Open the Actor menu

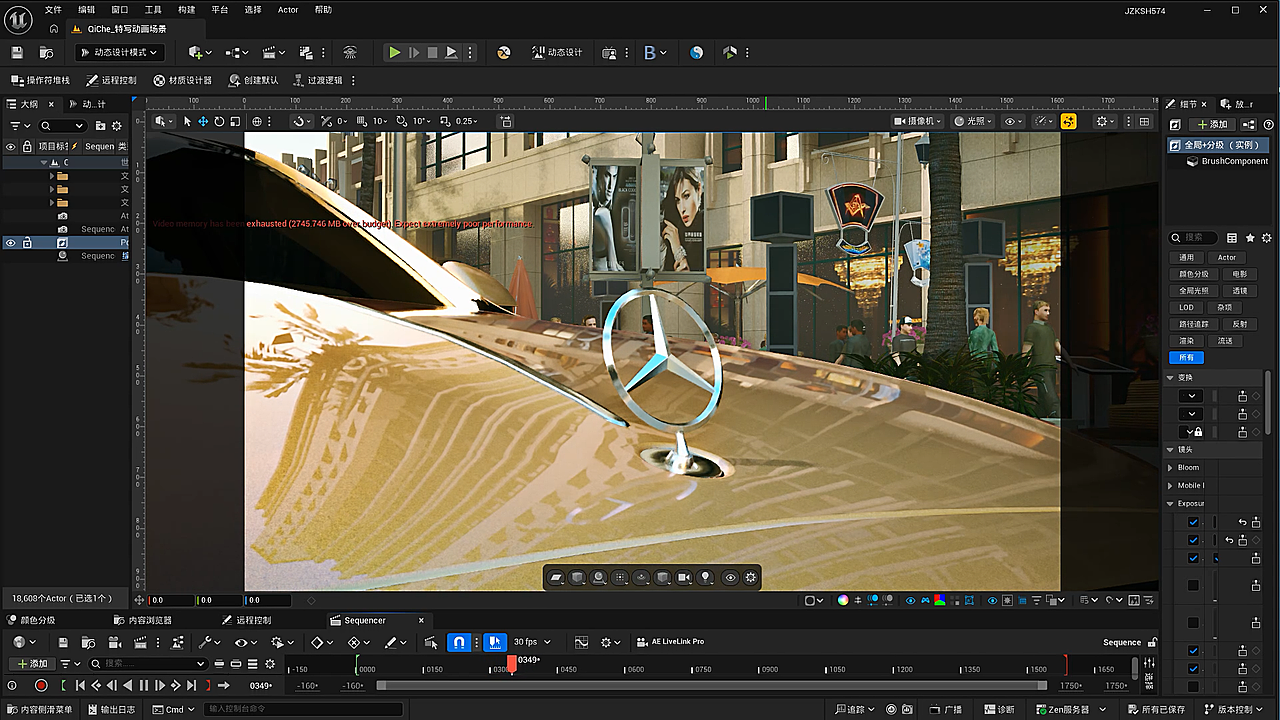point(288,10)
